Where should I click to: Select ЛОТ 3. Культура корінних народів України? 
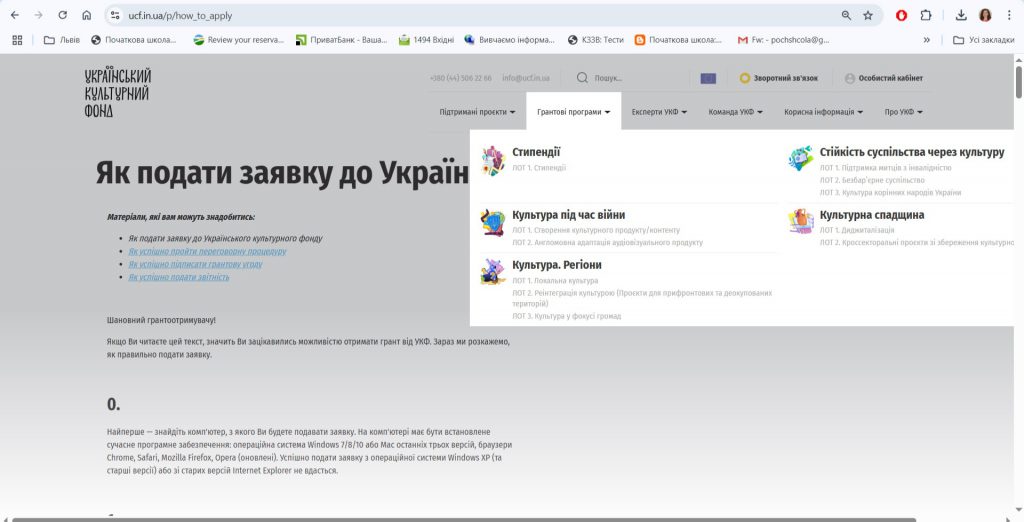click(890, 193)
